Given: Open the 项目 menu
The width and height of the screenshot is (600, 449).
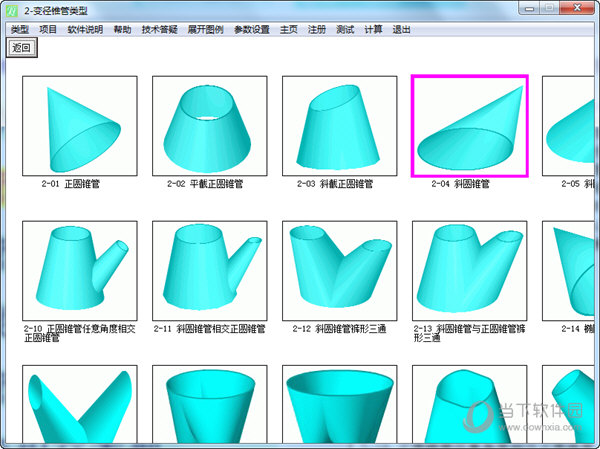Looking at the screenshot, I should point(48,29).
